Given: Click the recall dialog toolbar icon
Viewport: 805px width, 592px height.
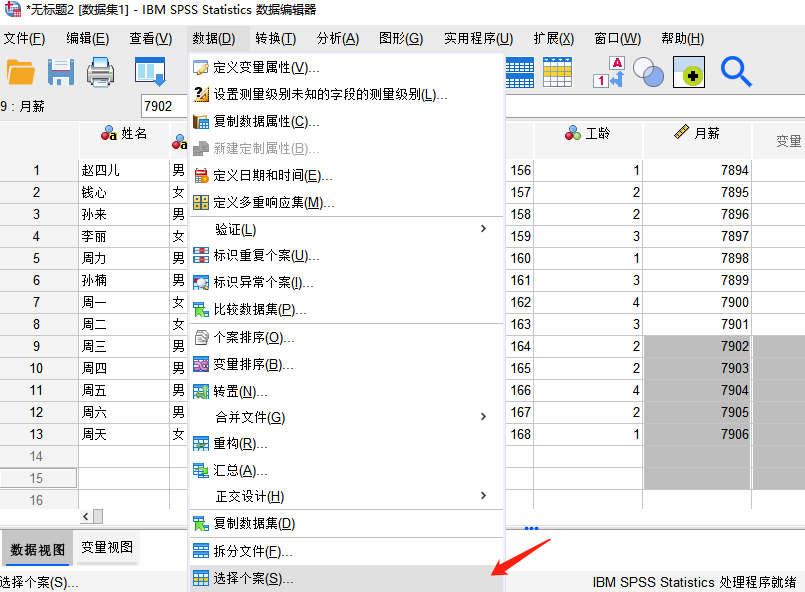Looking at the screenshot, I should [150, 72].
